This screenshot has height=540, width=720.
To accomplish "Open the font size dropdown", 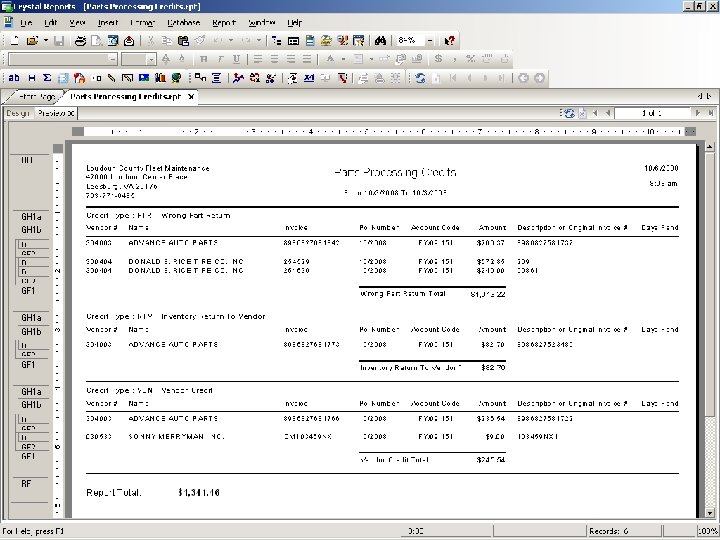I will (x=151, y=60).
